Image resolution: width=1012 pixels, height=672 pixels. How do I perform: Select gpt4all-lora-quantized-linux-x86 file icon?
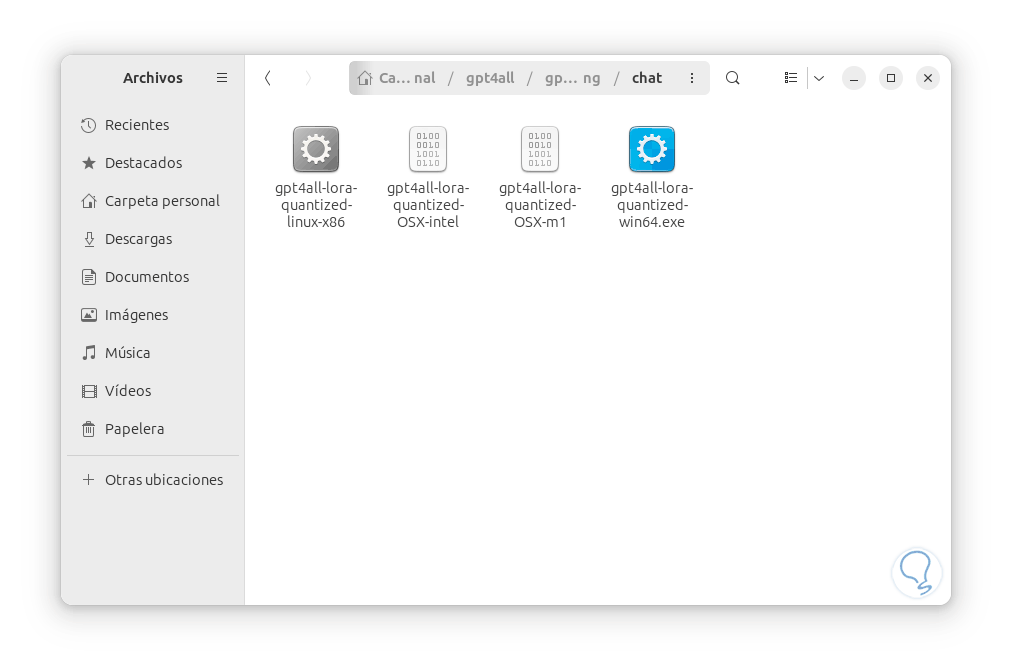(x=316, y=149)
